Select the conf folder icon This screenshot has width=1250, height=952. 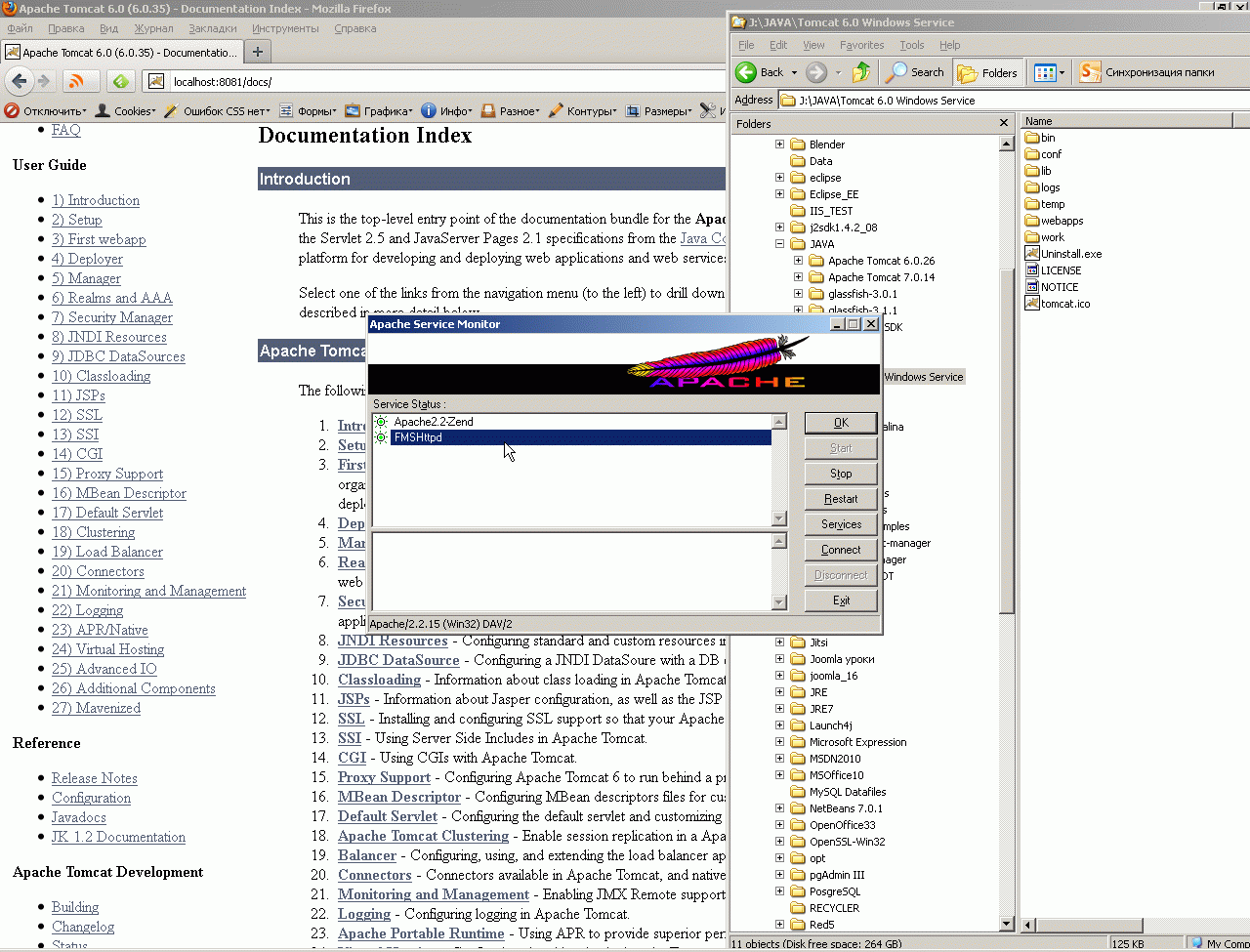[x=1032, y=154]
